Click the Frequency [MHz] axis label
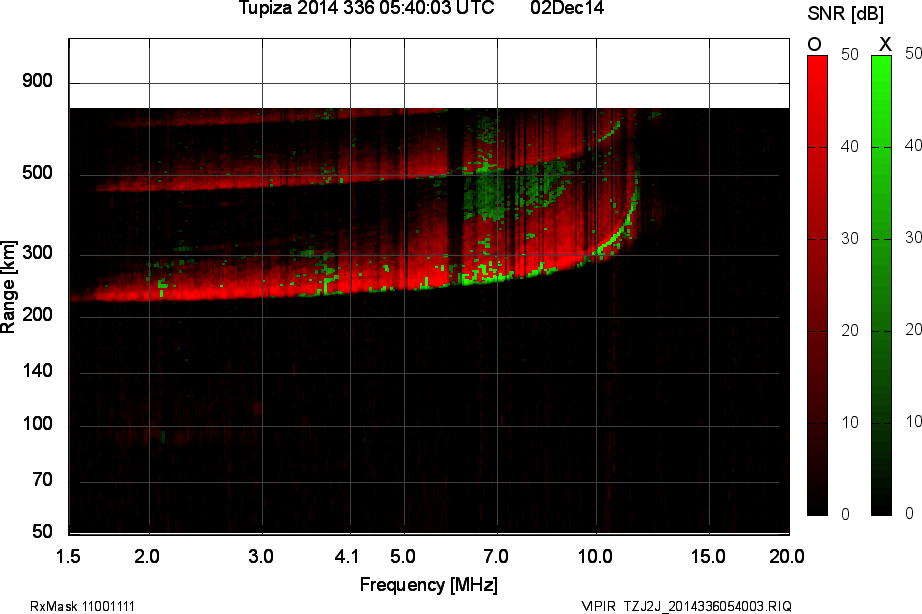922x614 pixels. click(x=428, y=584)
